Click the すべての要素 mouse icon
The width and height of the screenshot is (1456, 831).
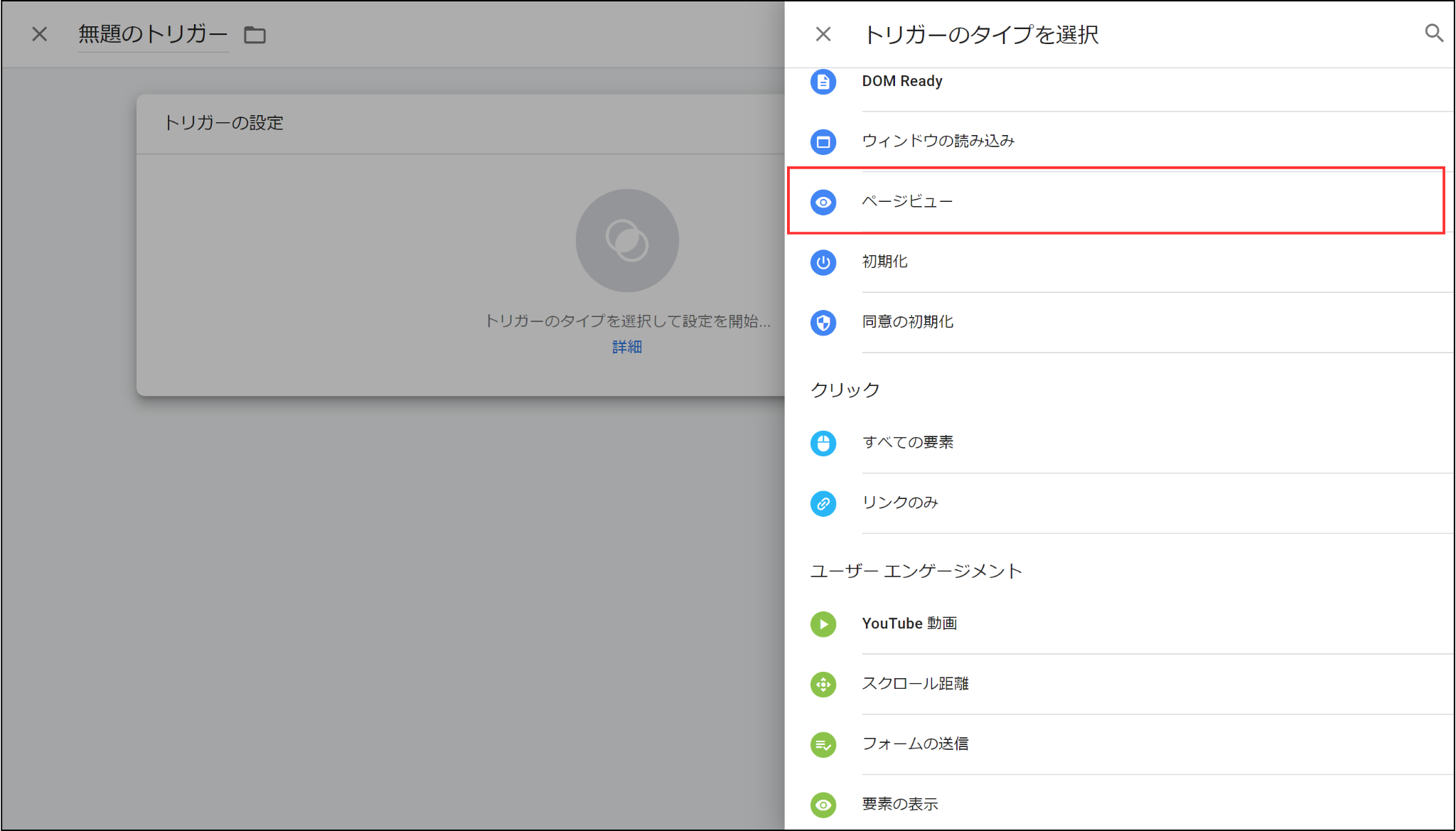[x=823, y=444]
